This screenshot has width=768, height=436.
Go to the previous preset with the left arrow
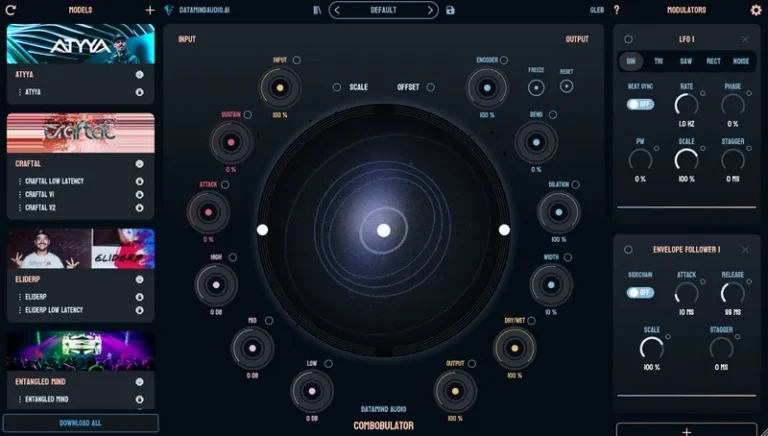click(336, 10)
